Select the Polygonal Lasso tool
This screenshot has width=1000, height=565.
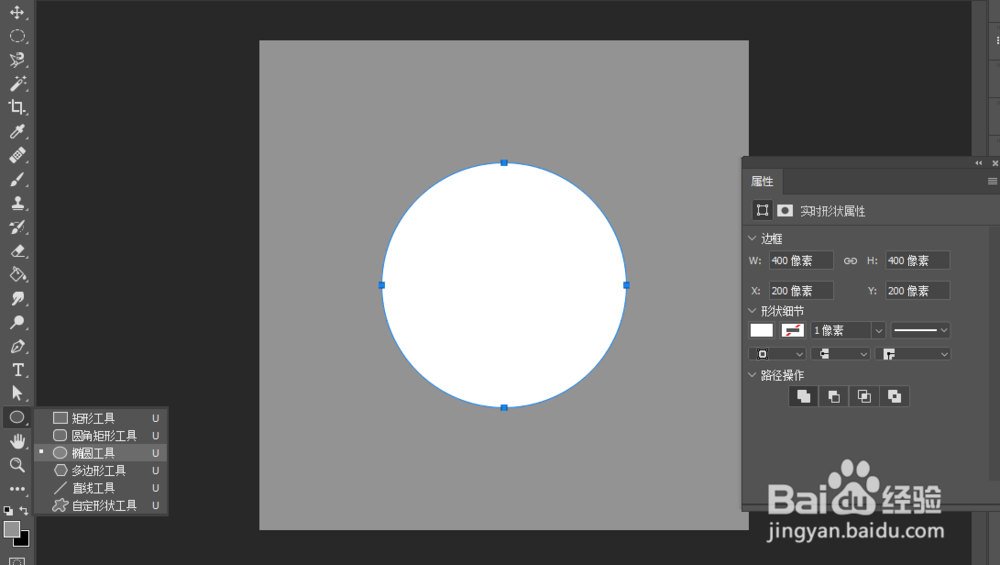[x=17, y=60]
